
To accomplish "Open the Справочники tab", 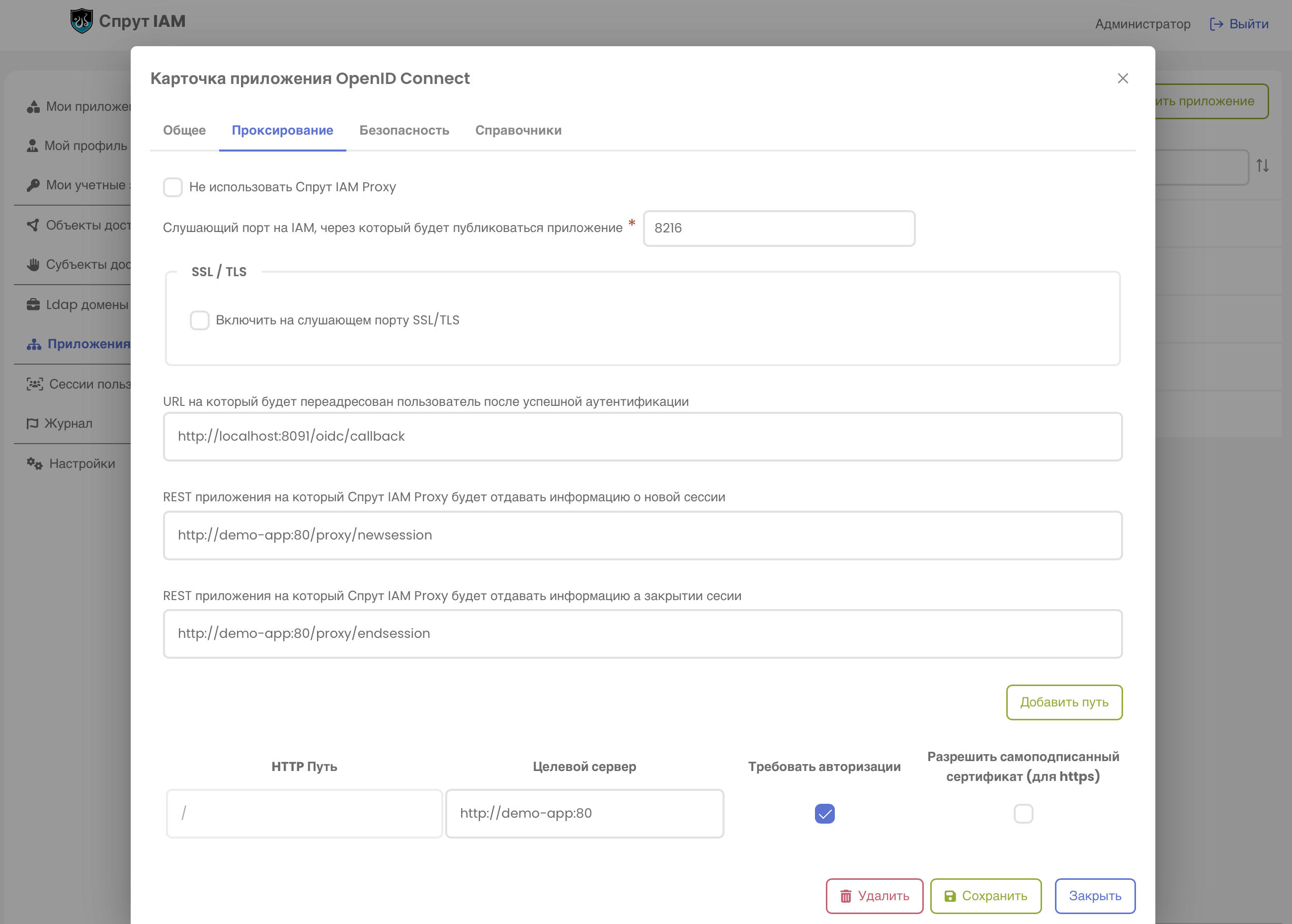I will click(518, 130).
